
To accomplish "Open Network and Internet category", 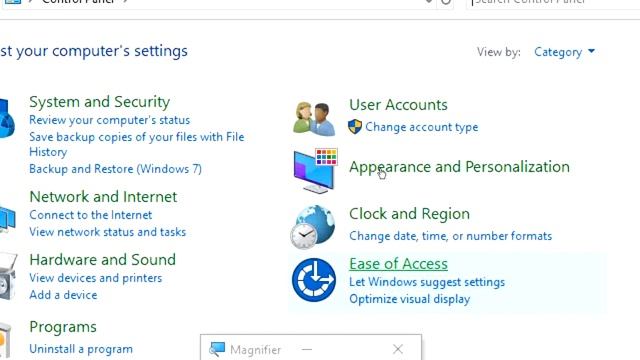I will [103, 197].
